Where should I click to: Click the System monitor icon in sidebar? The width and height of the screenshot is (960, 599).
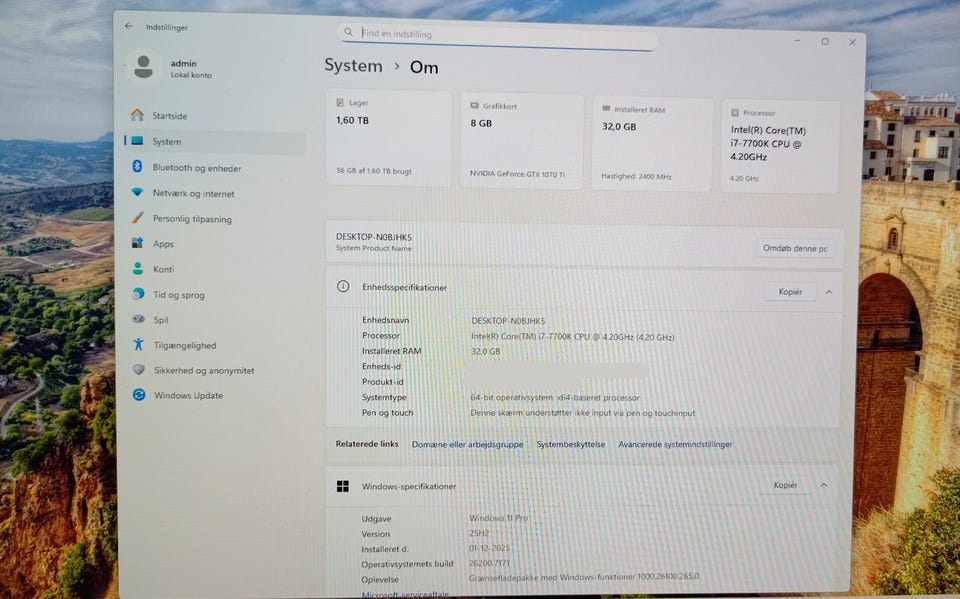[x=137, y=141]
